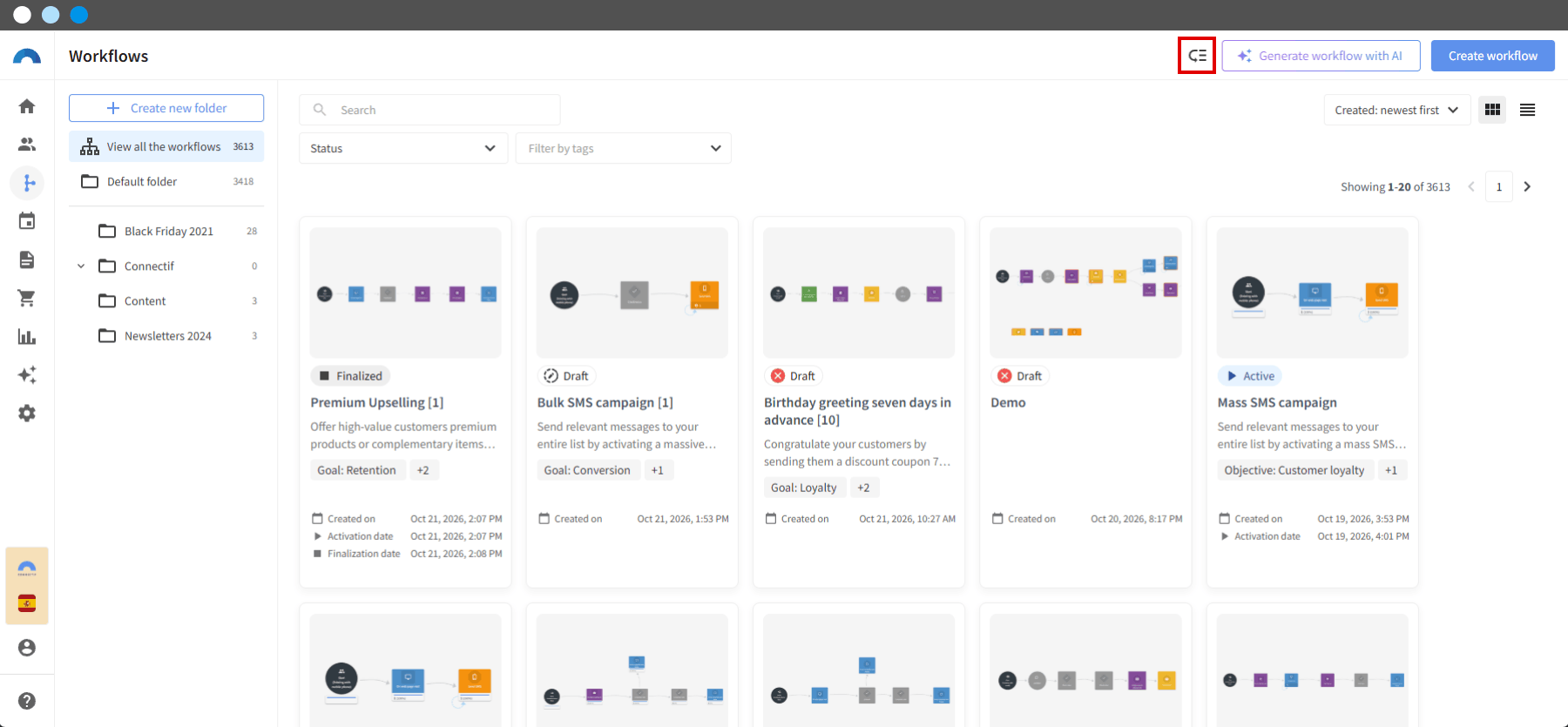Viewport: 1568px width, 727px height.
Task: Show +2 more tags on Premium Upselling
Action: (x=423, y=470)
